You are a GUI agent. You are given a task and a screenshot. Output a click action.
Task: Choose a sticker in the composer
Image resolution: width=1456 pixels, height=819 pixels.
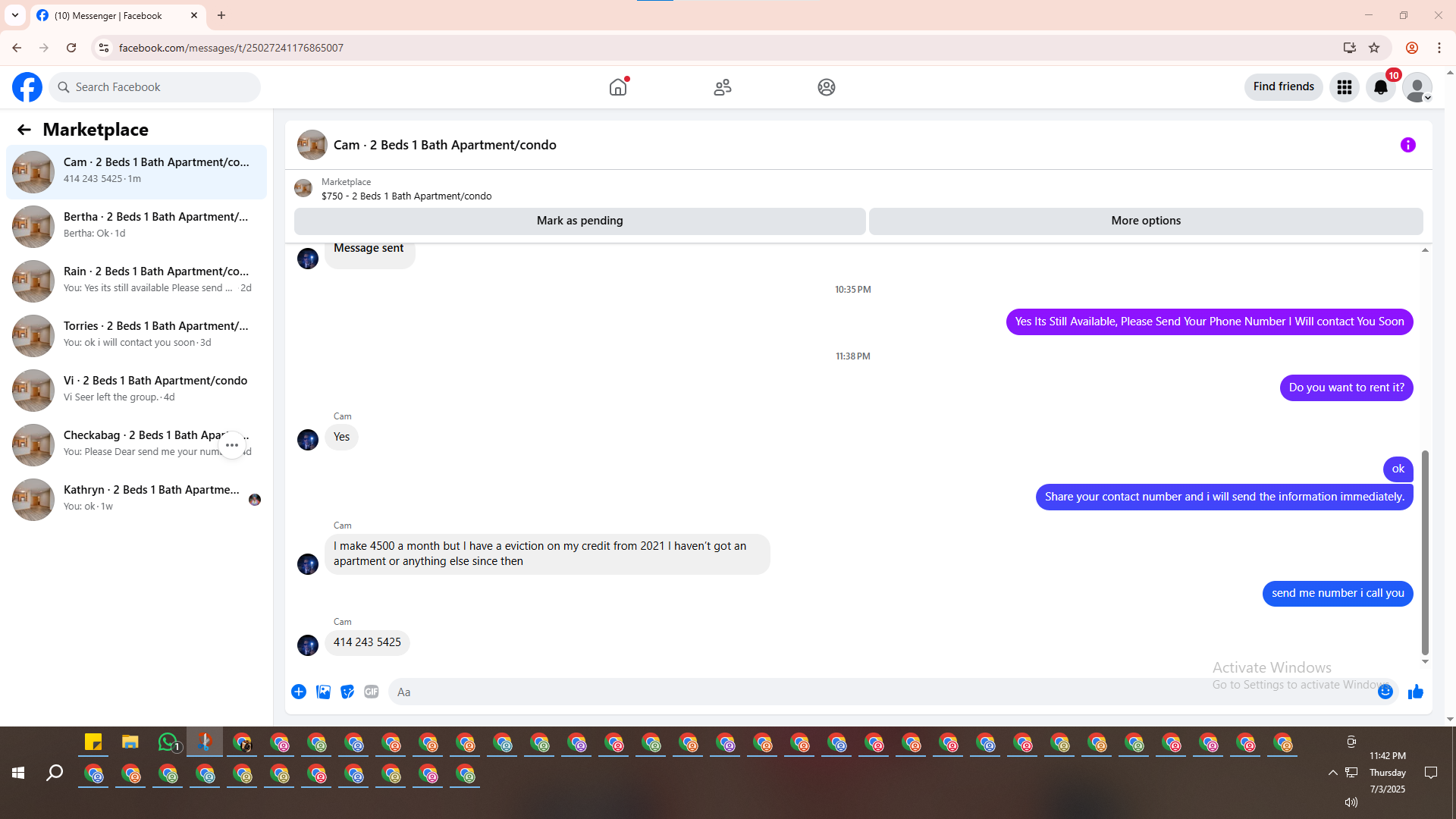347,692
